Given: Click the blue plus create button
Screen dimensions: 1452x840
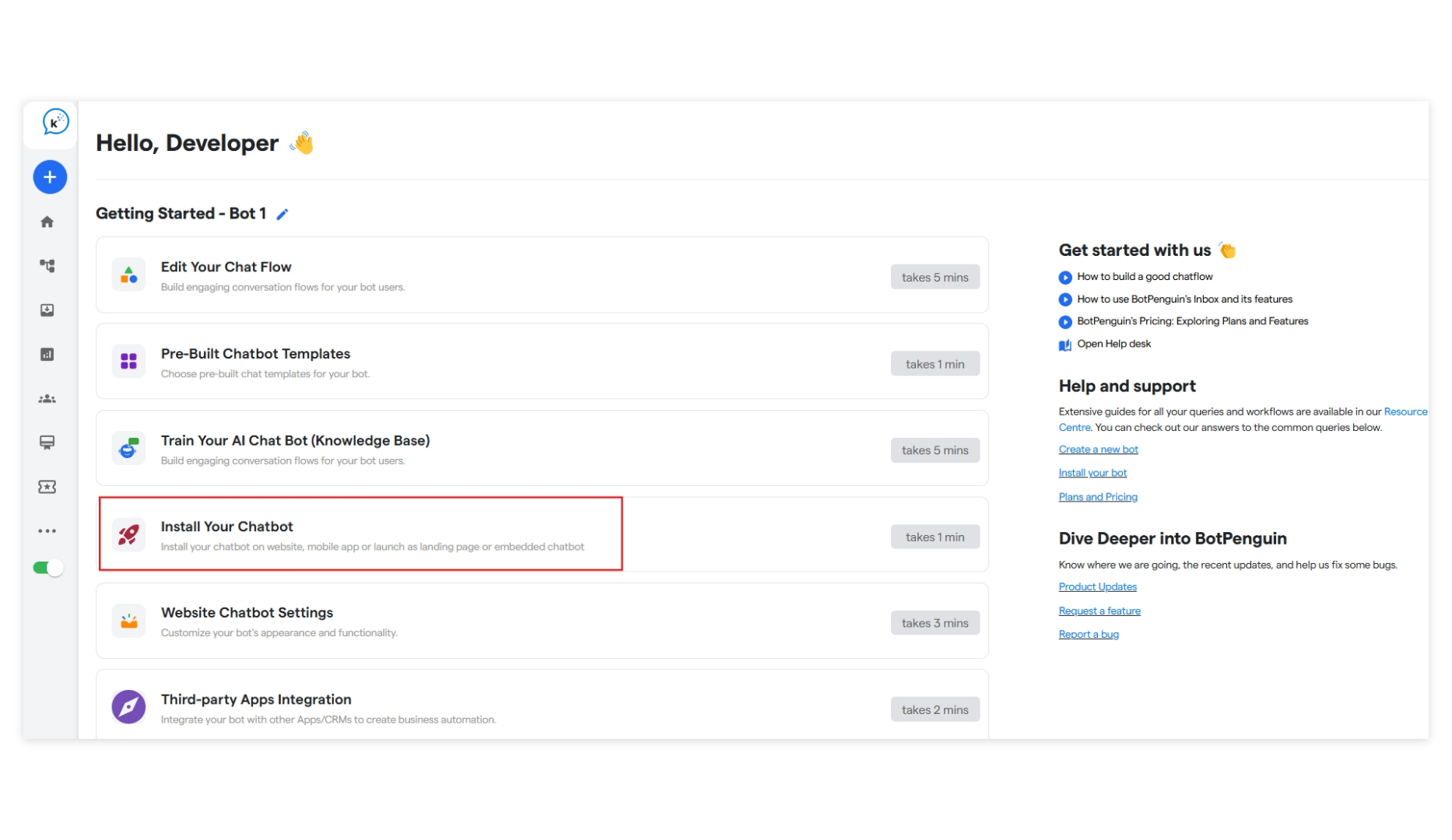Looking at the screenshot, I should pos(50,177).
